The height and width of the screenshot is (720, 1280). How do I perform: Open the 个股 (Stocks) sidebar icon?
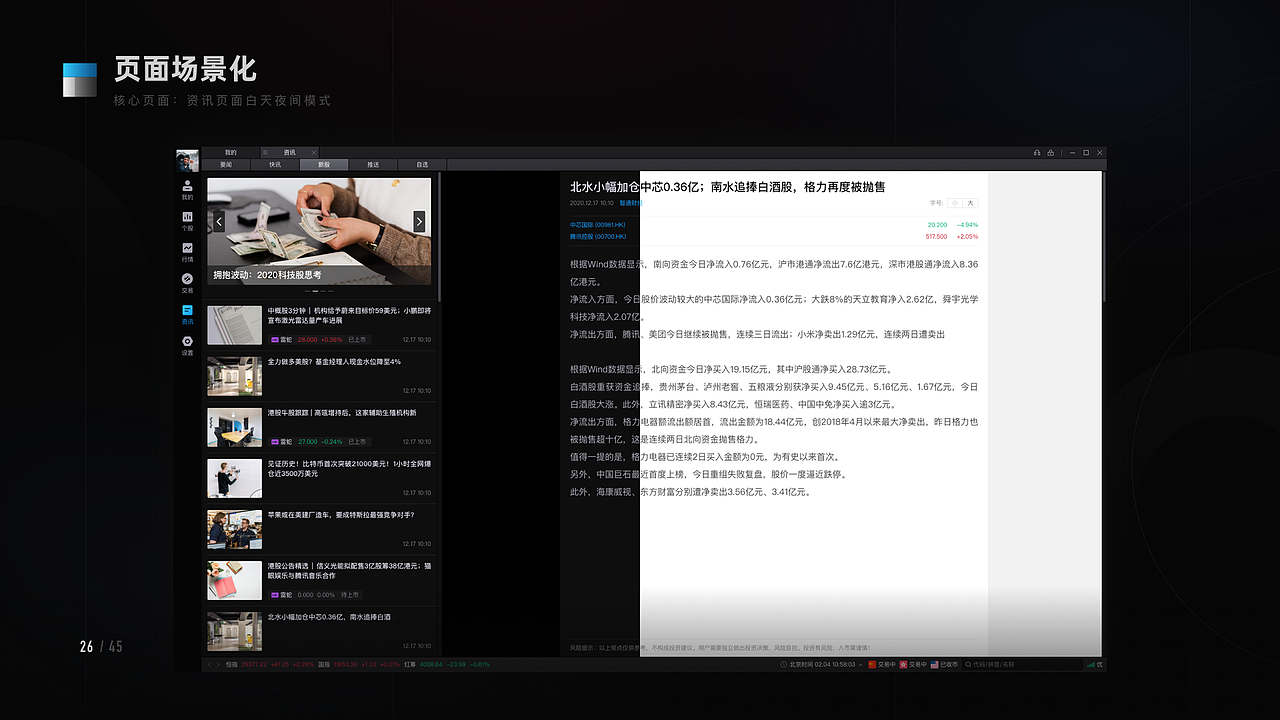187,221
